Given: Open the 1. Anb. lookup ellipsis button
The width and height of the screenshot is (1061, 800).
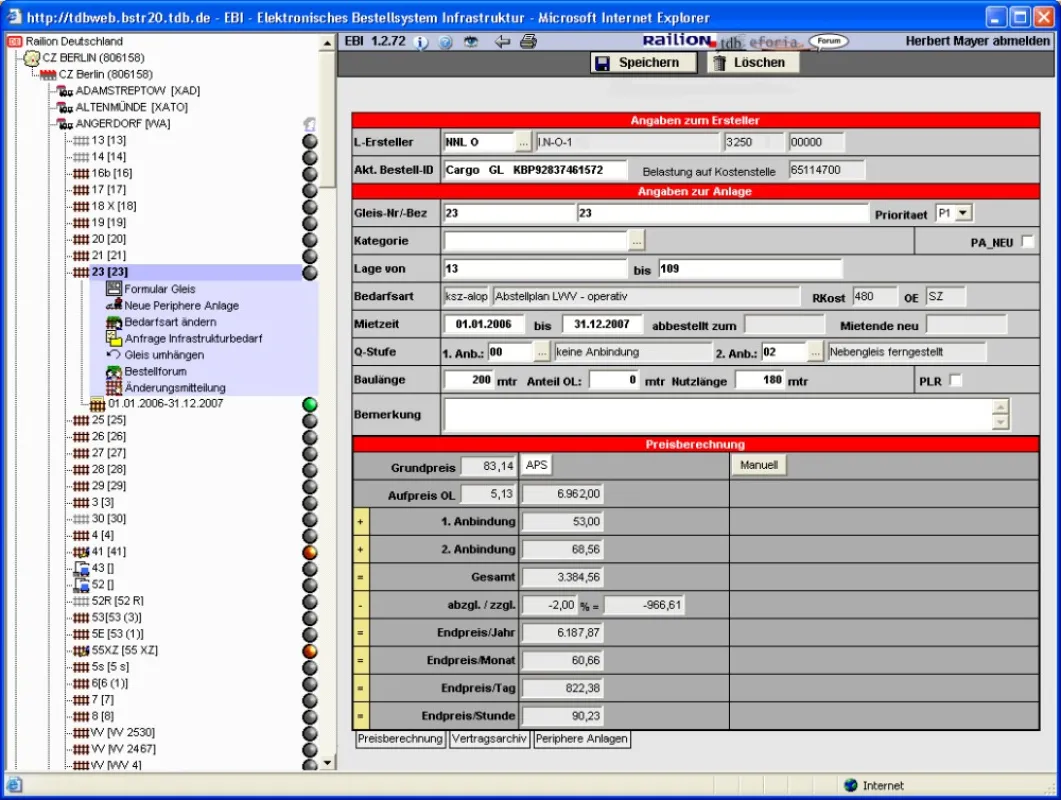Looking at the screenshot, I should point(541,352).
